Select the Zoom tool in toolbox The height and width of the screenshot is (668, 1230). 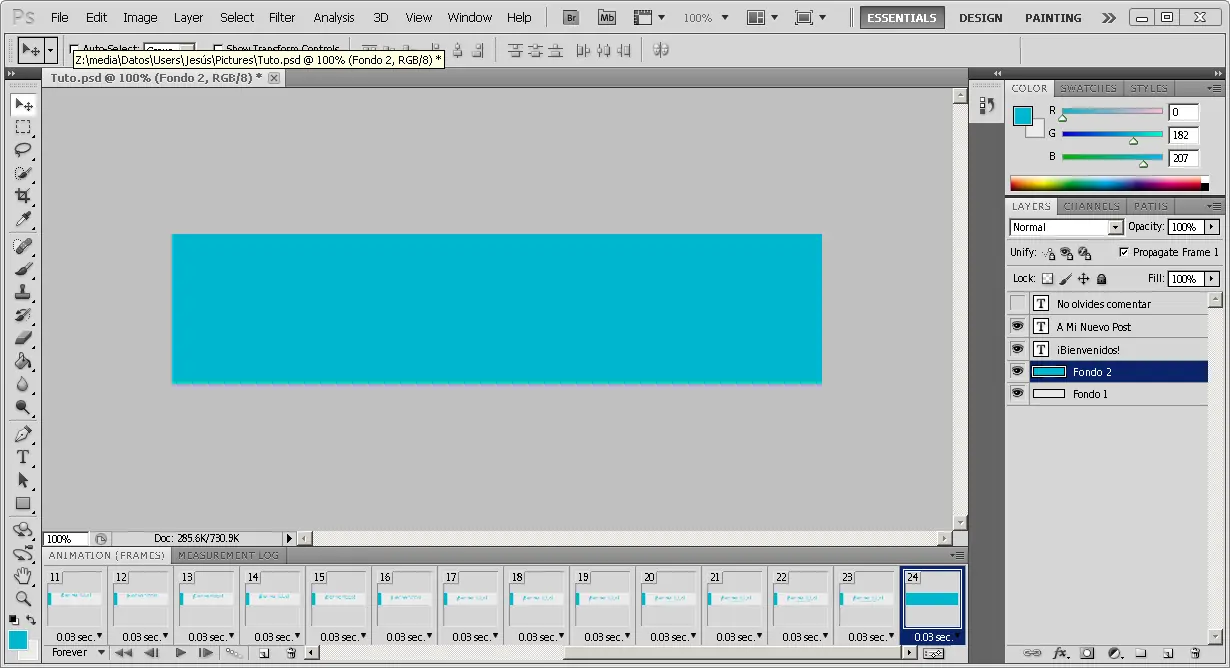click(x=22, y=598)
